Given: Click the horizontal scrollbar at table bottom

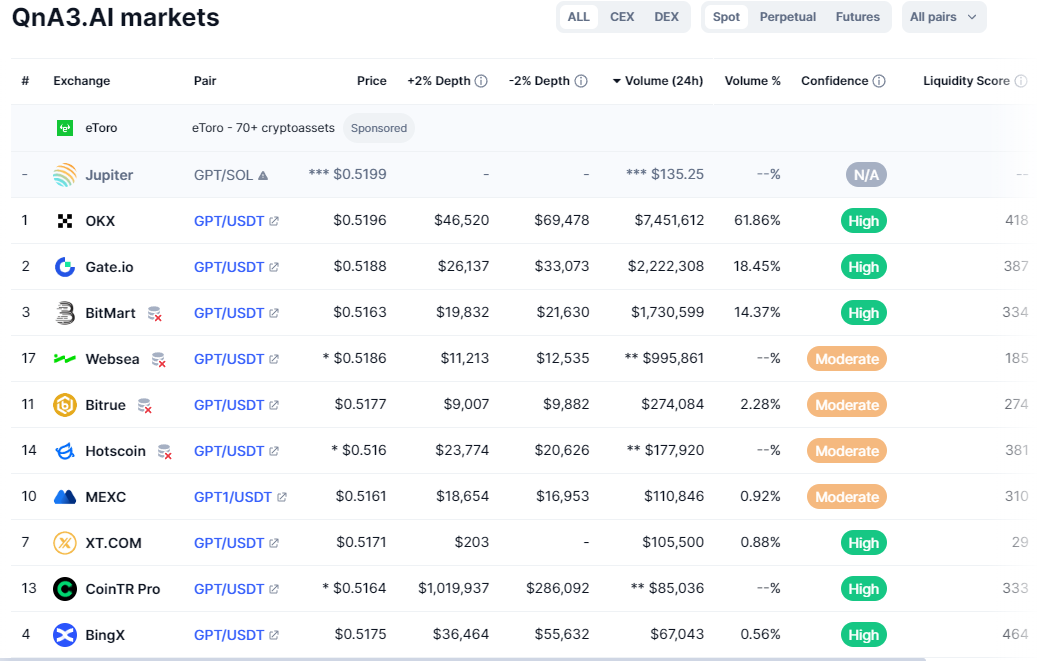Looking at the screenshot, I should [463, 658].
